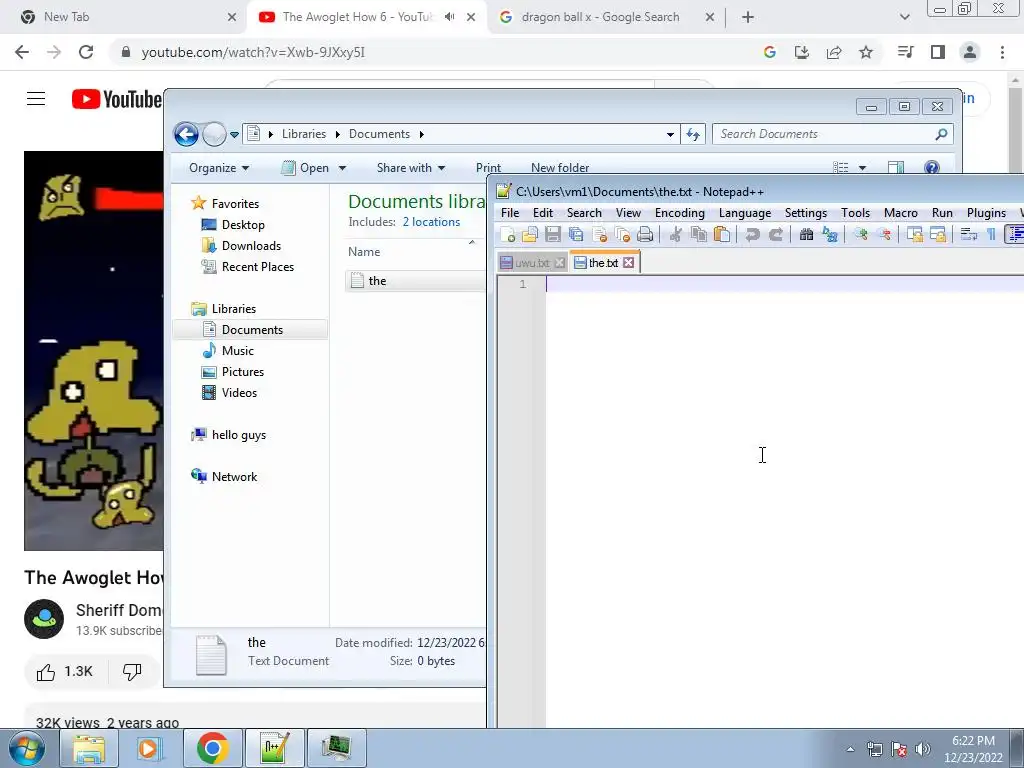
Task: Expand the Explorer address bar history dropdown
Action: [x=670, y=135]
